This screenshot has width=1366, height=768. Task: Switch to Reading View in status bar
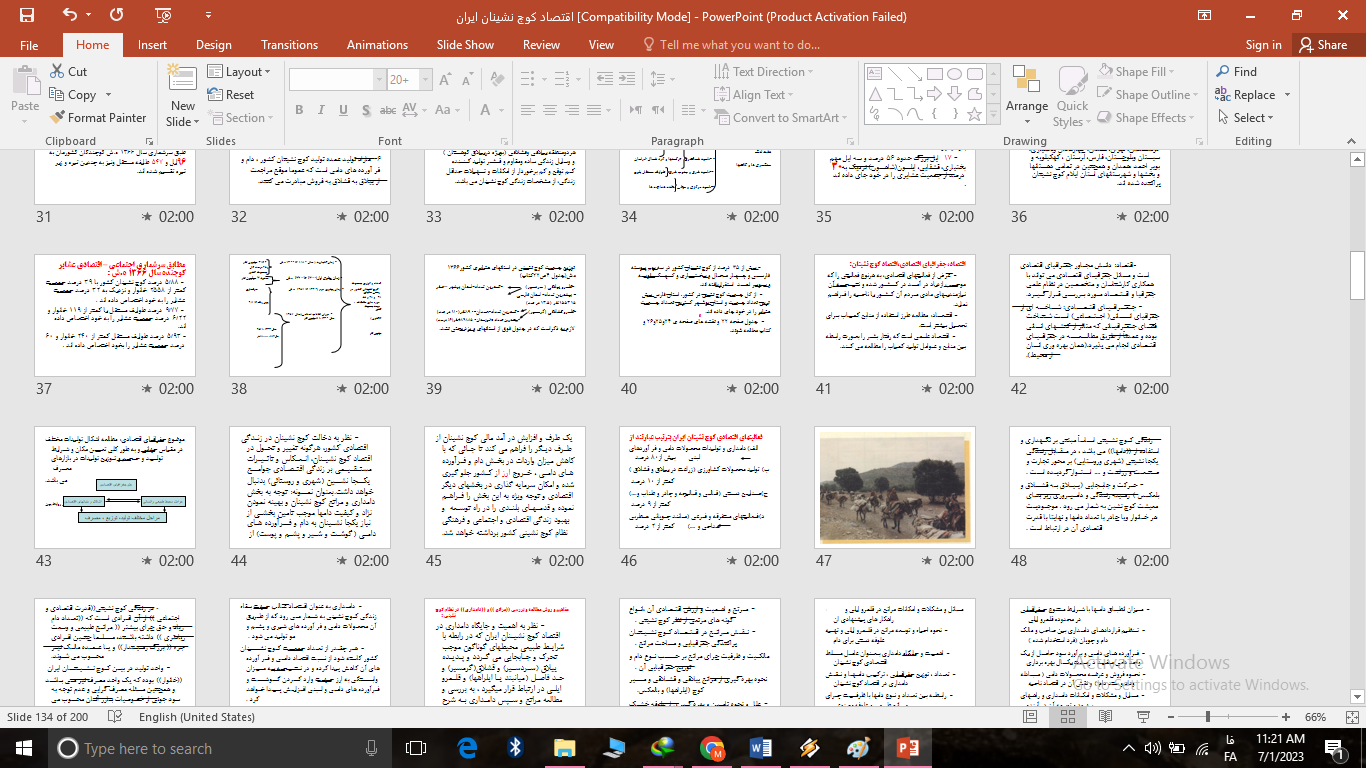pos(1105,717)
